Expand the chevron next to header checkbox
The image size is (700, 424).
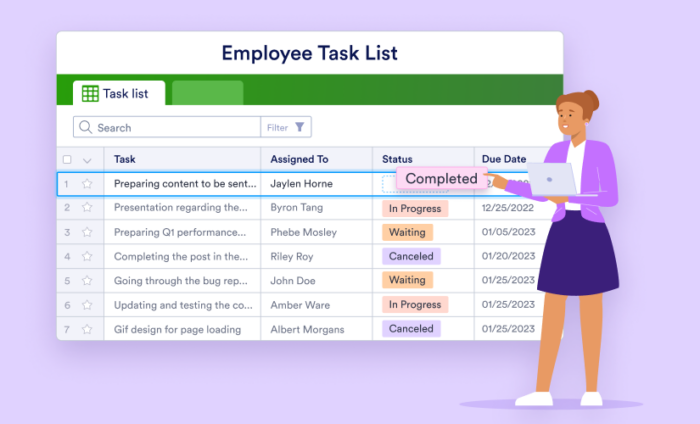87,160
